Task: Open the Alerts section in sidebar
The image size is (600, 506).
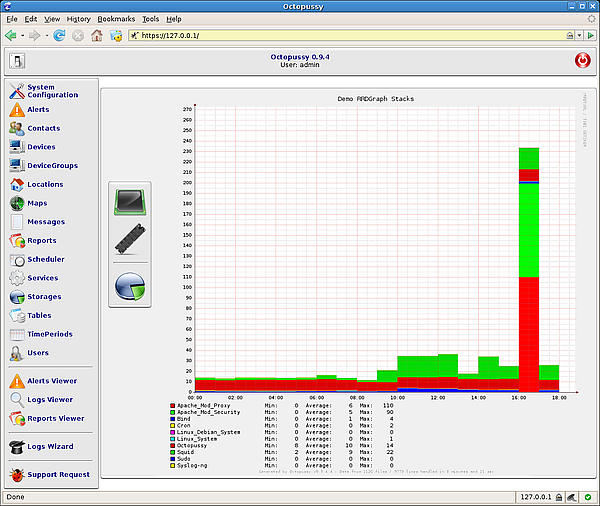Action: [x=38, y=110]
